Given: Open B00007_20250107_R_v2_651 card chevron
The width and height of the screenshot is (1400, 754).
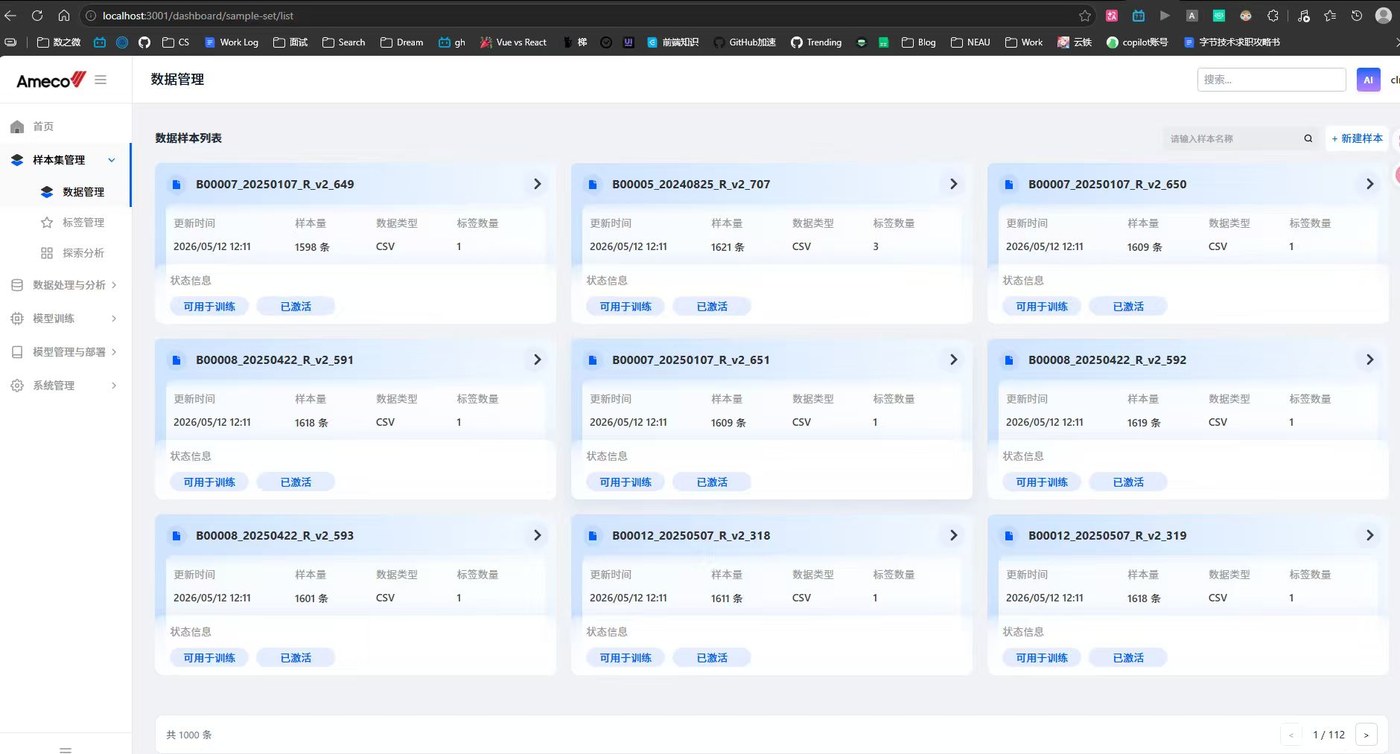Looking at the screenshot, I should click(x=953, y=360).
